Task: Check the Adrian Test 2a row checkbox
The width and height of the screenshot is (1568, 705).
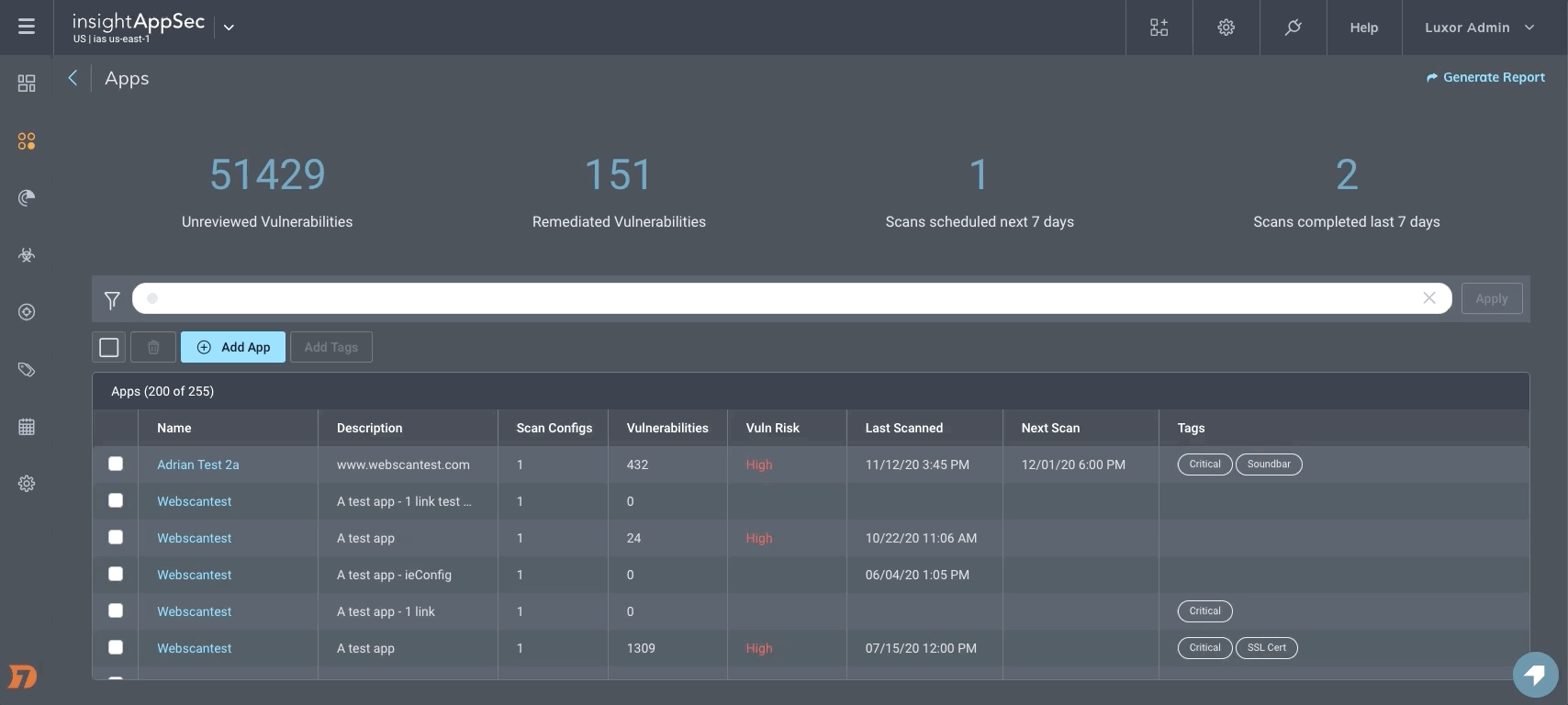Action: tap(116, 464)
